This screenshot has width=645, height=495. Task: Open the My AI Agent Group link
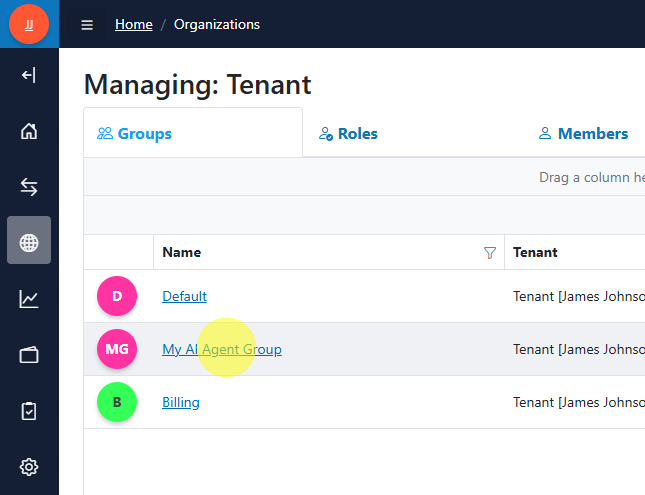pos(222,349)
